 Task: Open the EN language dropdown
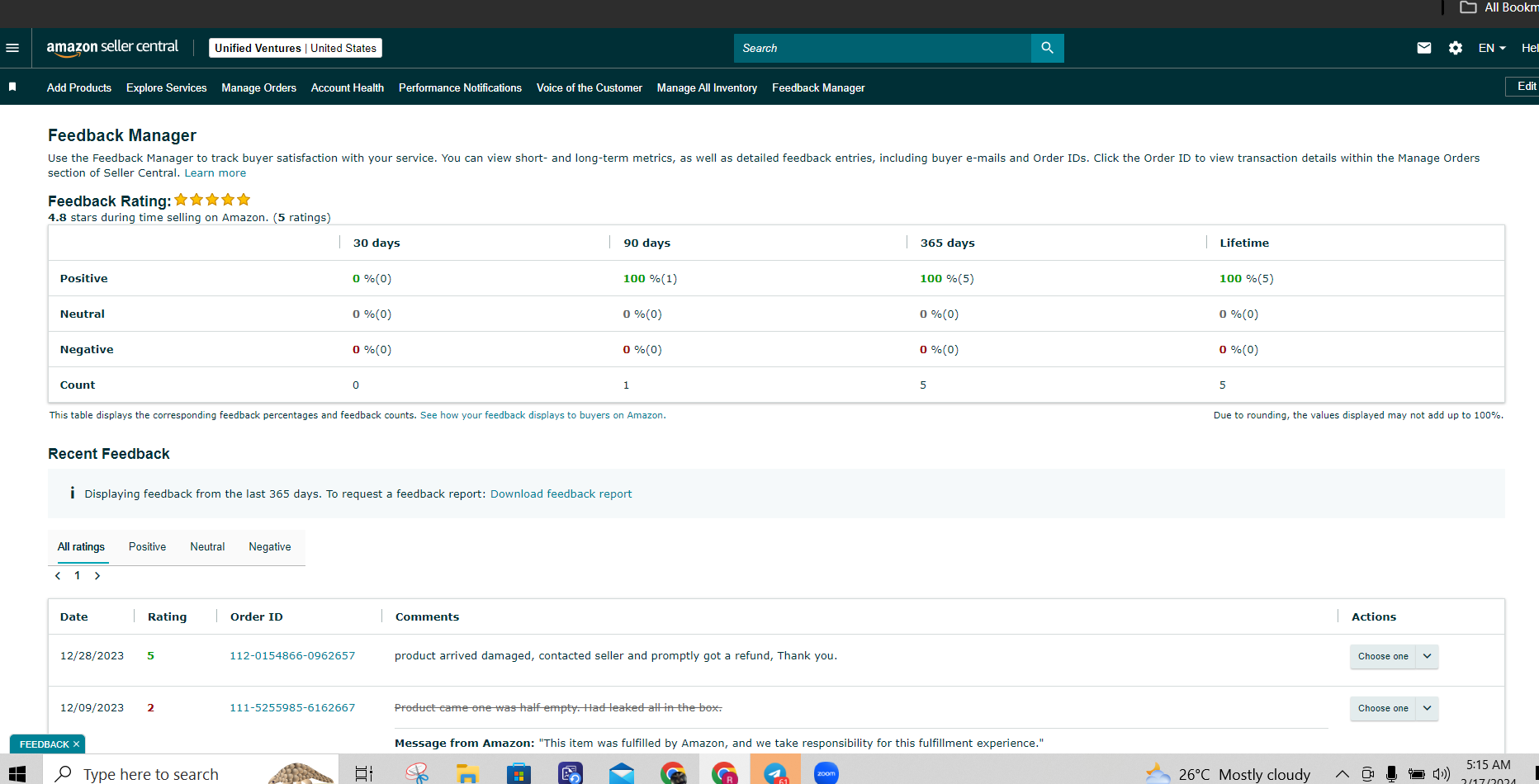click(1492, 48)
